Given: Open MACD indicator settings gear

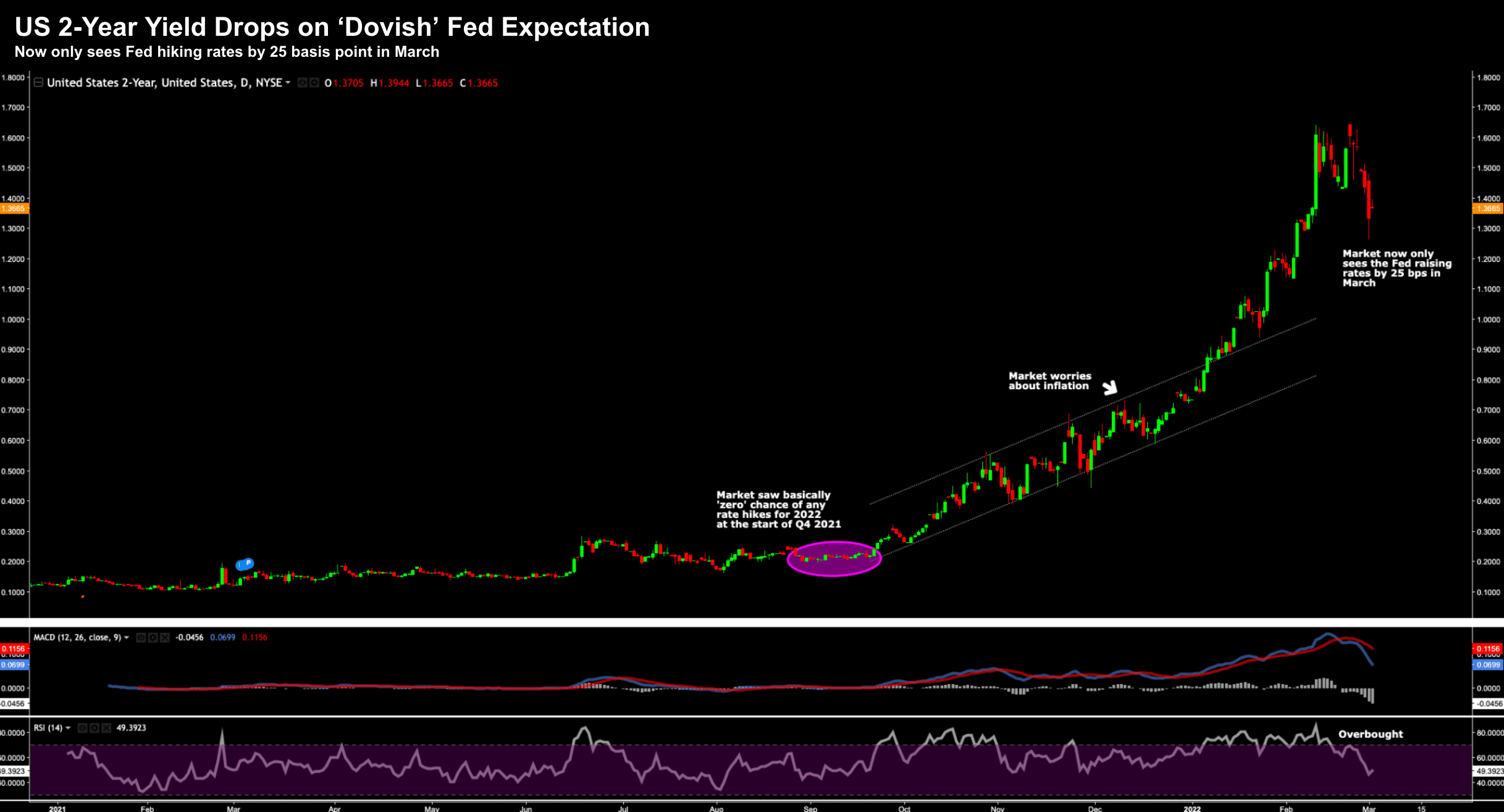Looking at the screenshot, I should (153, 637).
